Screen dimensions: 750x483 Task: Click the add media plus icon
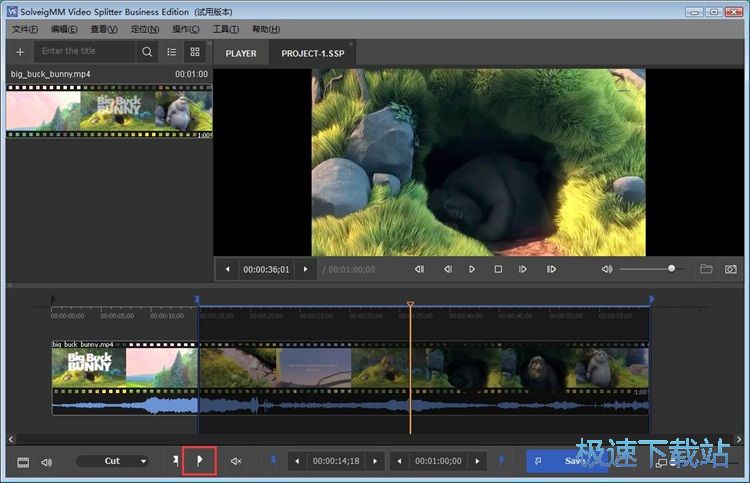[20, 52]
